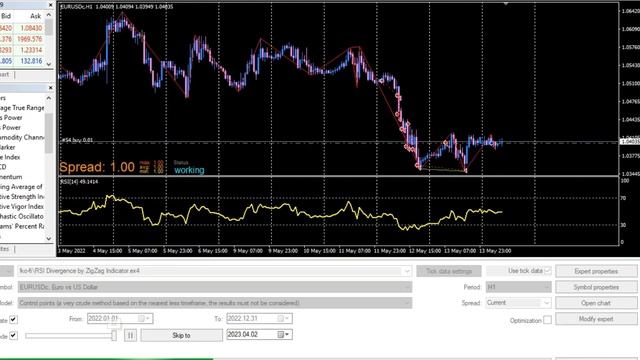The width and height of the screenshot is (640, 360).
Task: Select Market Watch row with ask 1.23314
Action: click(22, 50)
